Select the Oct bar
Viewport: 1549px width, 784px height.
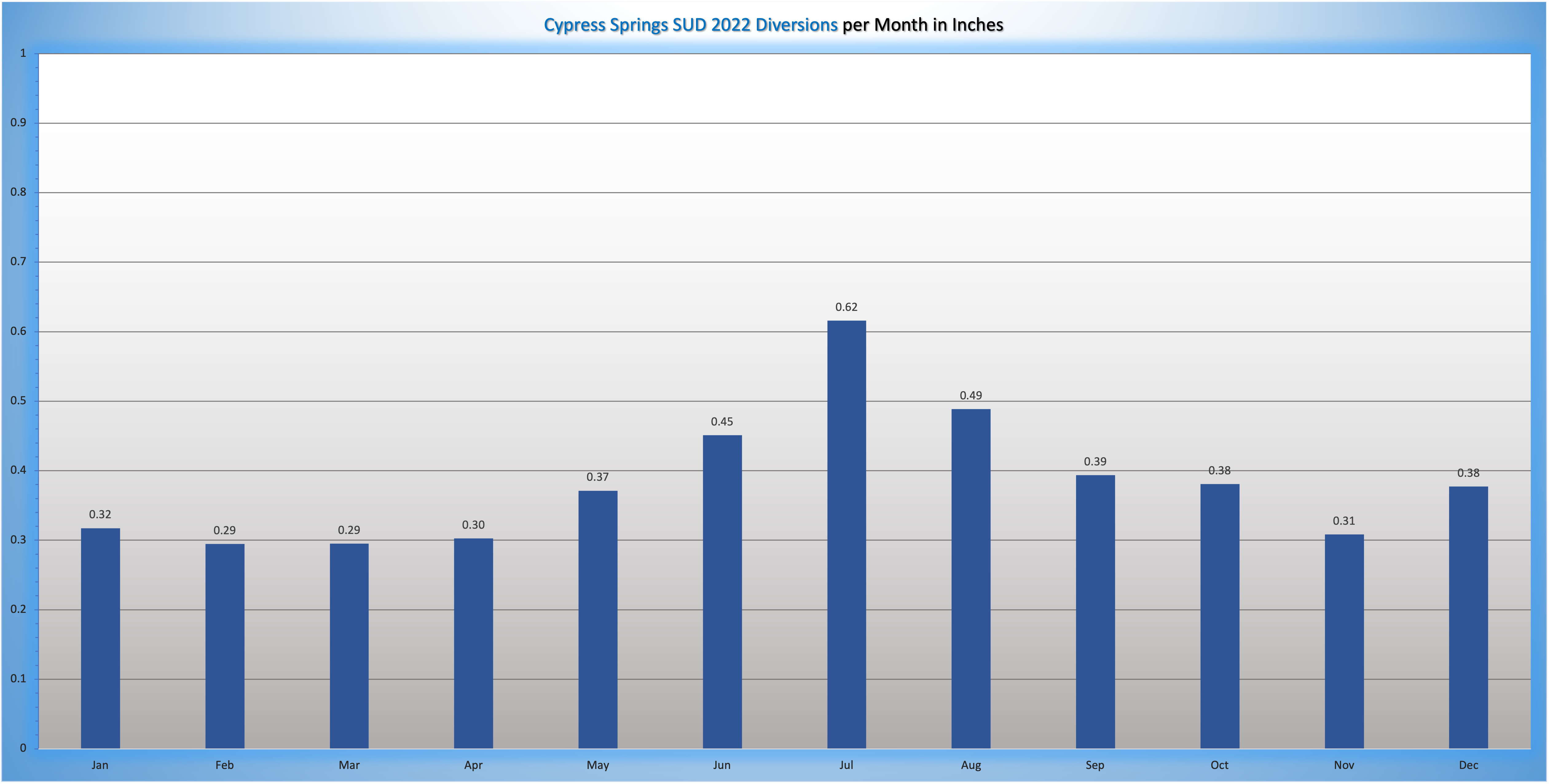pos(1220,616)
